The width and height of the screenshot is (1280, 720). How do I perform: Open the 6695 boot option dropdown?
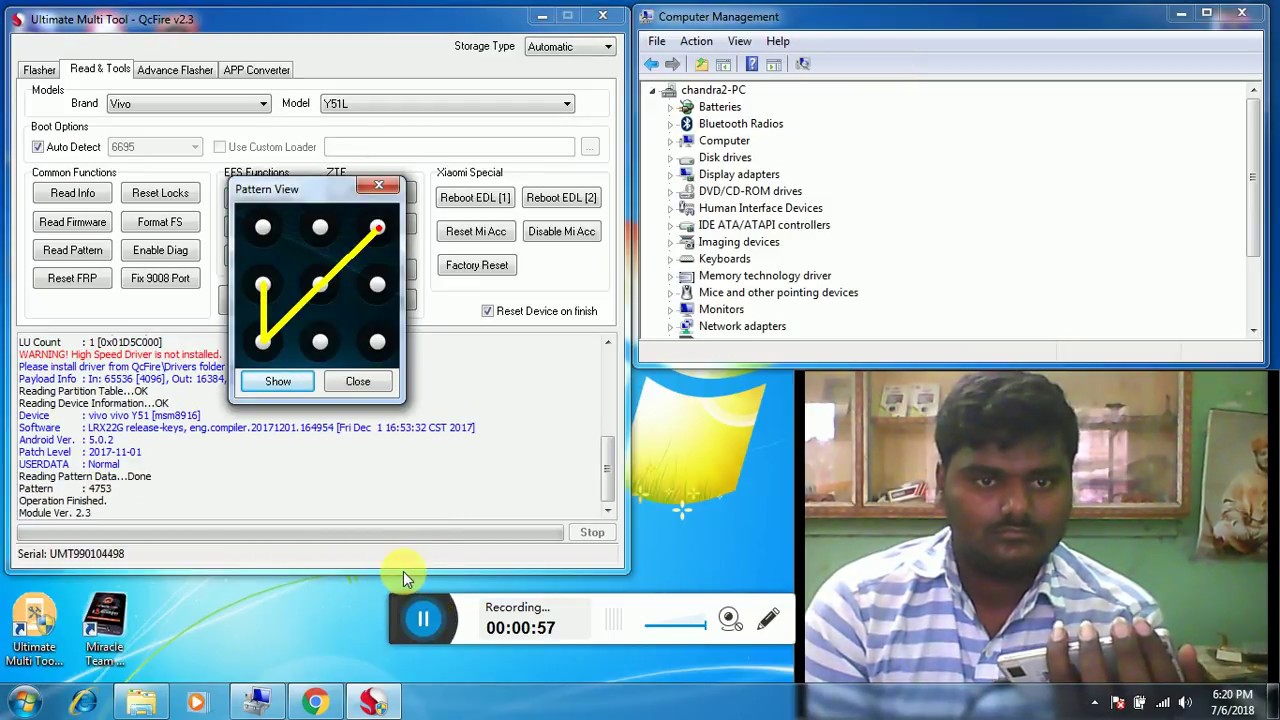click(154, 147)
